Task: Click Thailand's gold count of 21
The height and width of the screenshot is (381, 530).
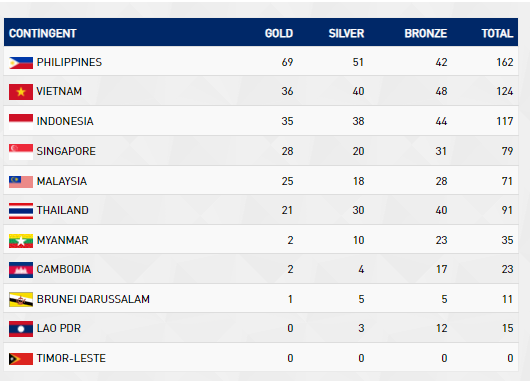Action: 287,211
